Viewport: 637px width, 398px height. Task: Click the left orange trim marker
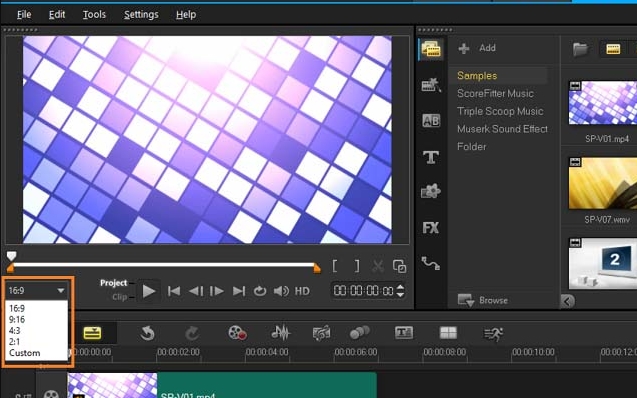(x=11, y=268)
